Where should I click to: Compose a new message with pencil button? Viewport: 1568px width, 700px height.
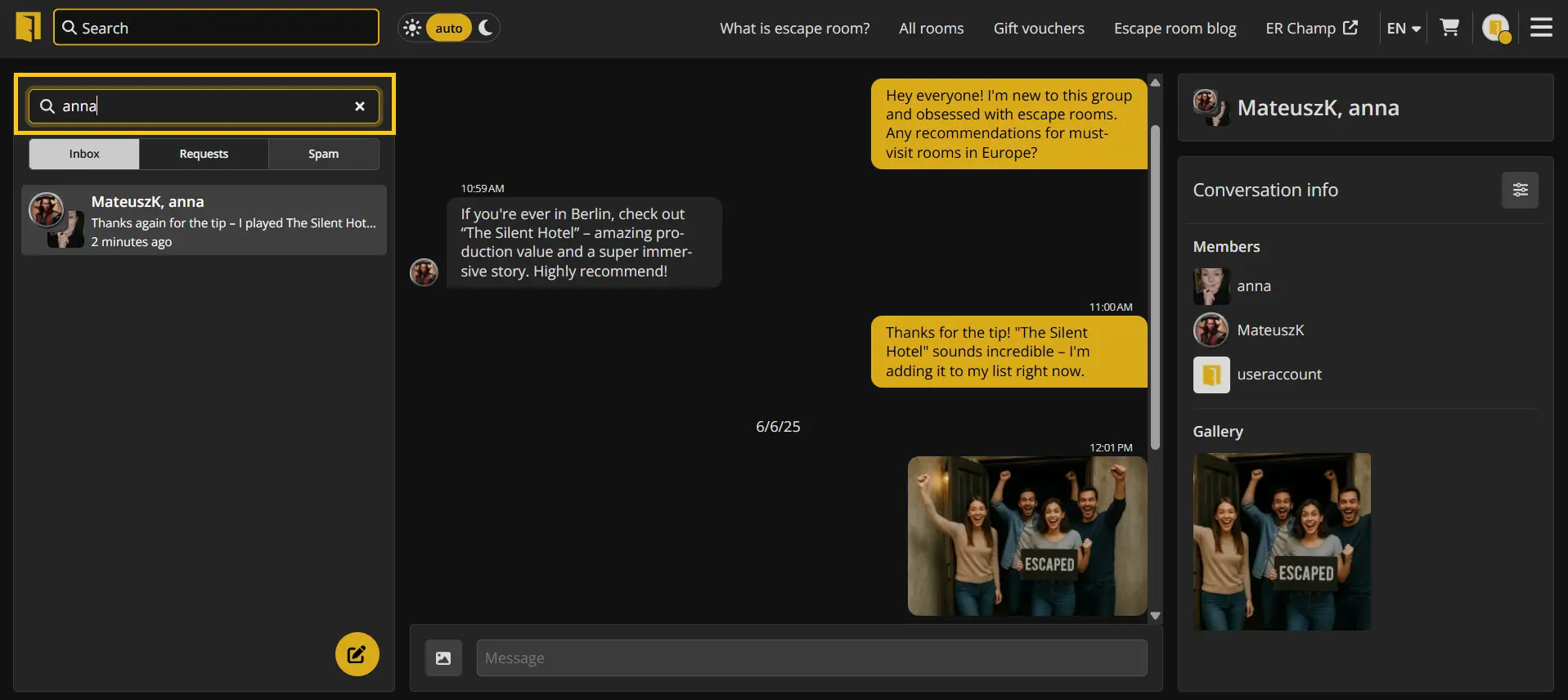[x=357, y=654]
